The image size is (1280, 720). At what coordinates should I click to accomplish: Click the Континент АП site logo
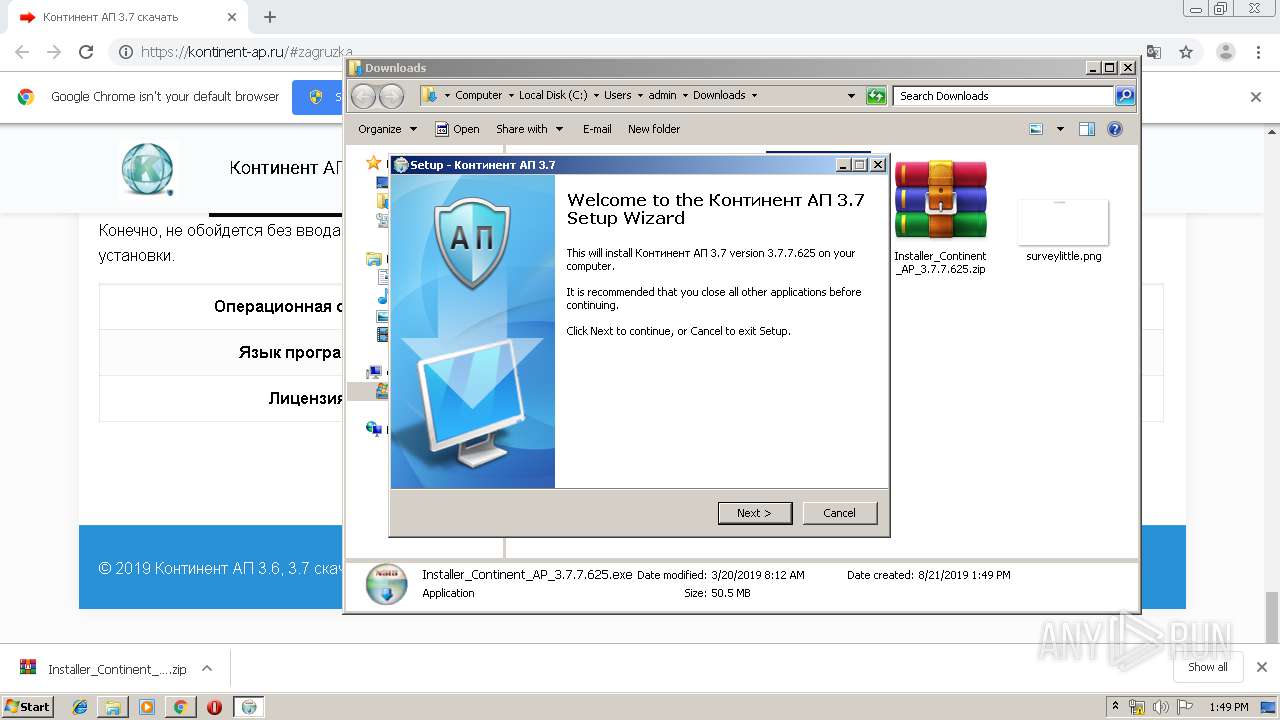pyautogui.click(x=148, y=168)
